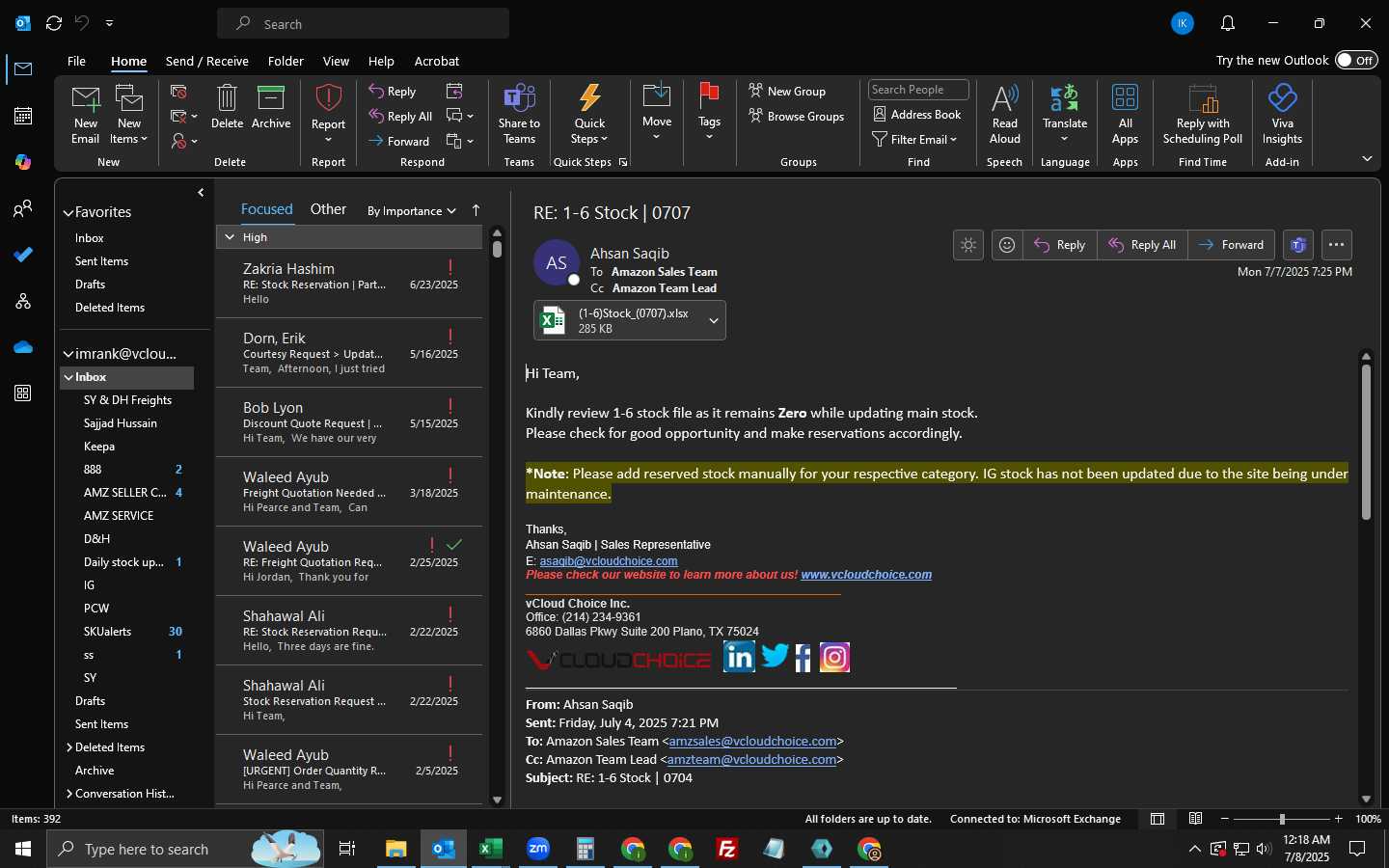Open Filter Email dropdown
The height and width of the screenshot is (868, 1389).
coord(914,139)
